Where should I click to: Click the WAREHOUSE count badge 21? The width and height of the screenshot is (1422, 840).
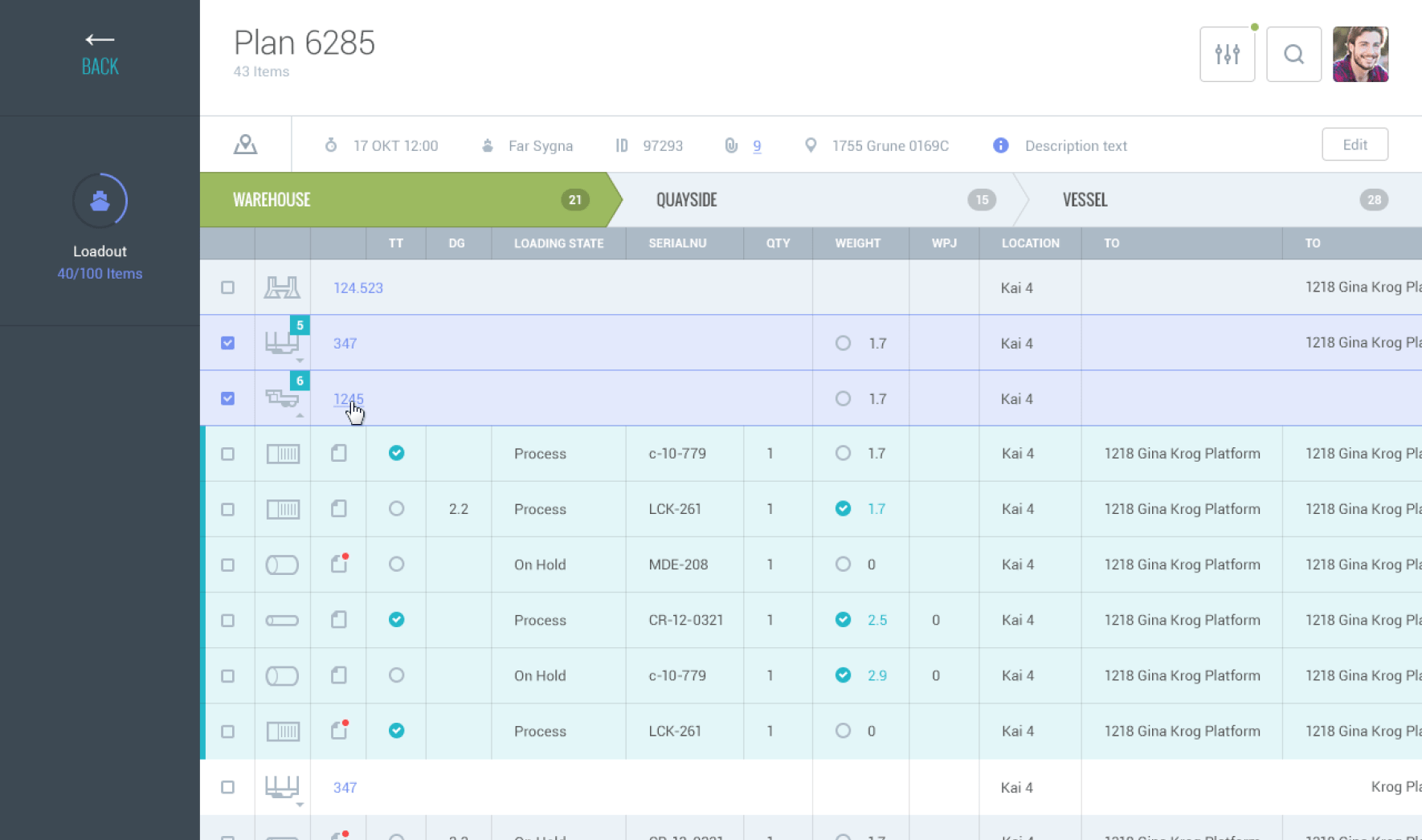pyautogui.click(x=575, y=200)
